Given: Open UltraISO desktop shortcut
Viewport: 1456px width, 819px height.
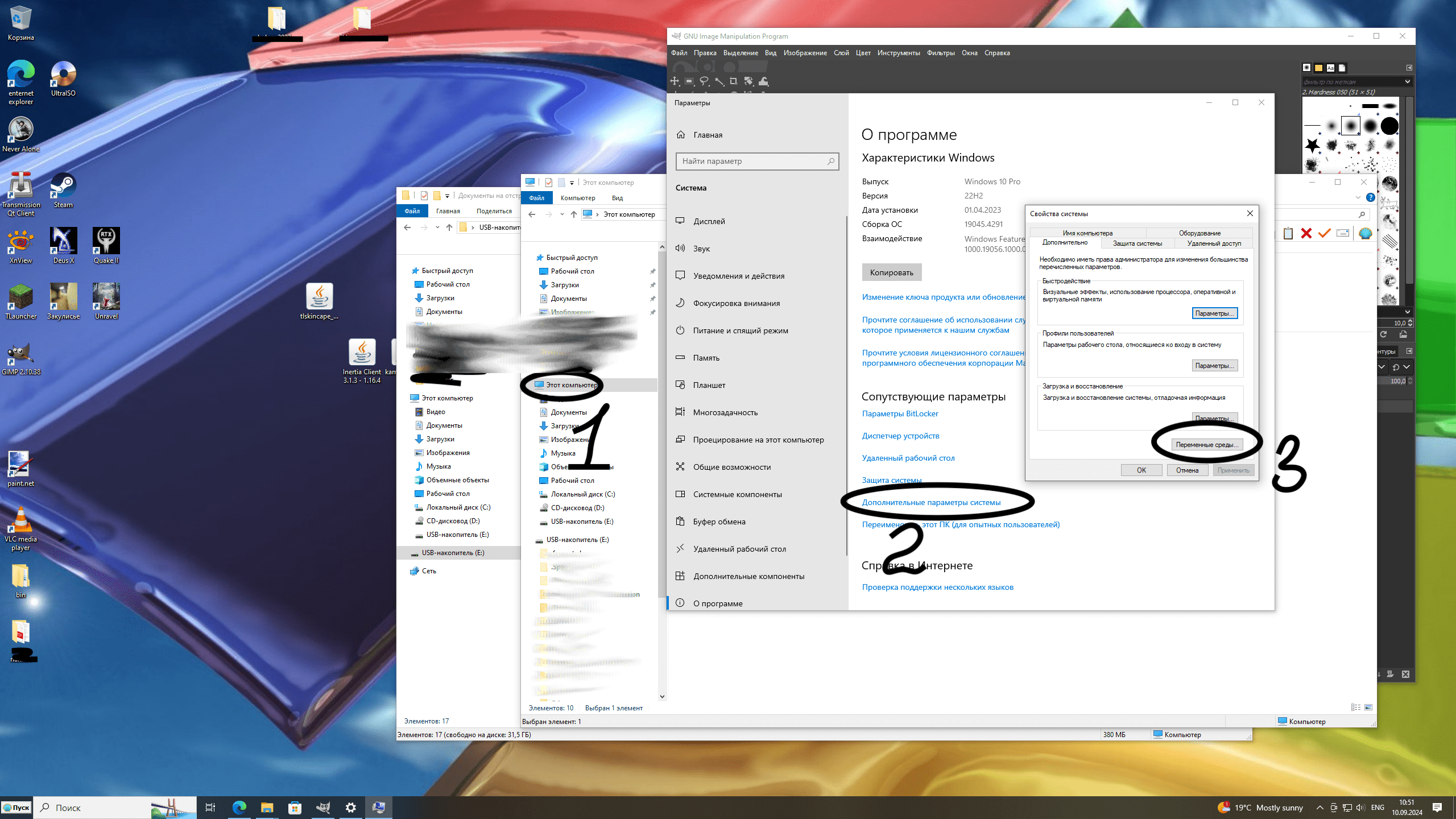Looking at the screenshot, I should point(63,79).
